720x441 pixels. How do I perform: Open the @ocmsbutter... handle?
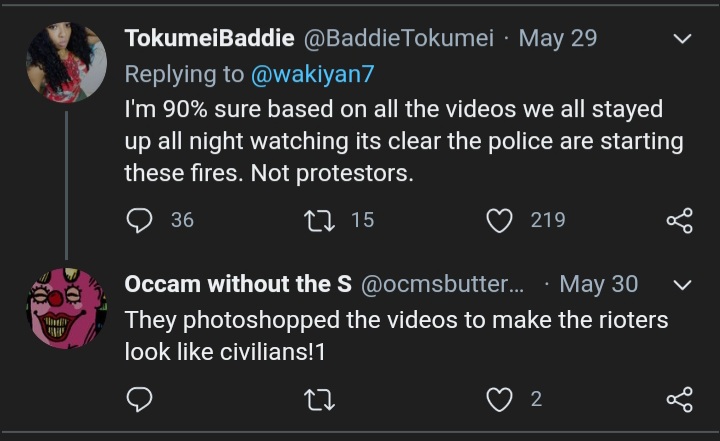click(x=442, y=284)
